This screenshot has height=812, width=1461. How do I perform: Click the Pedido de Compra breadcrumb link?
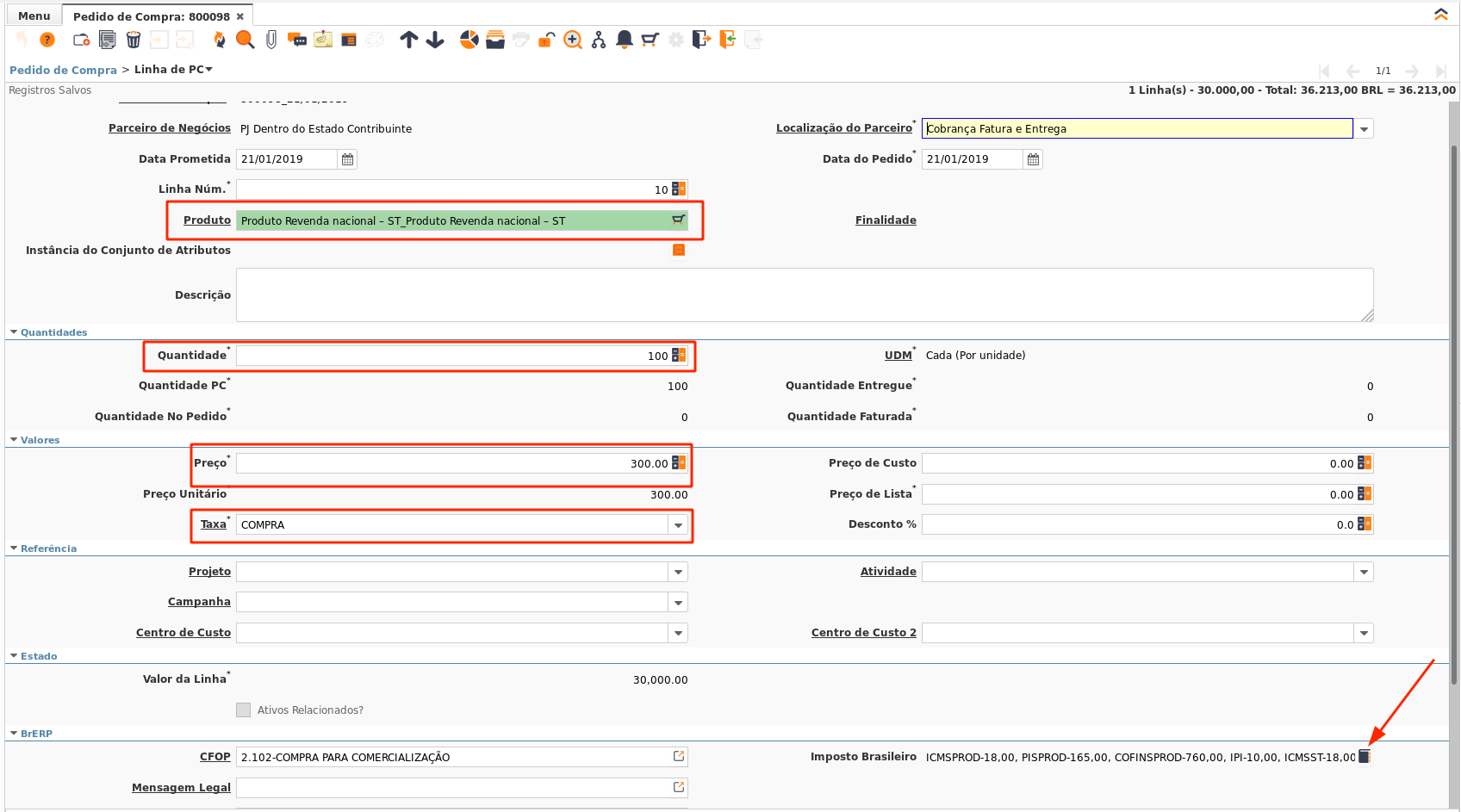click(63, 70)
